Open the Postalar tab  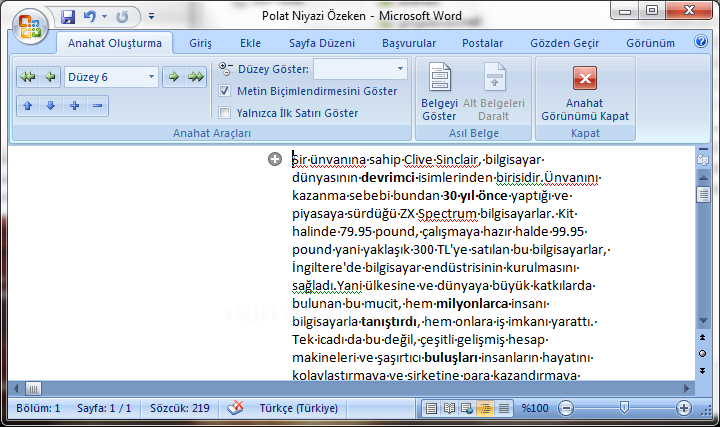(483, 43)
